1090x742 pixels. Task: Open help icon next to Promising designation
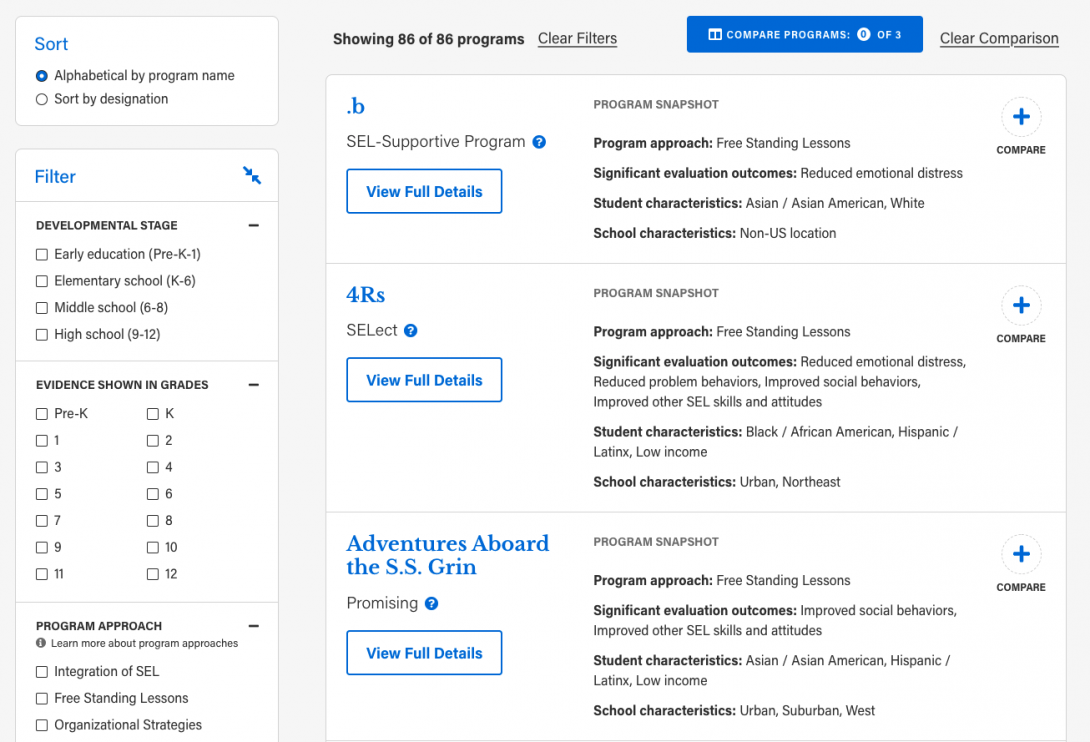pos(432,604)
